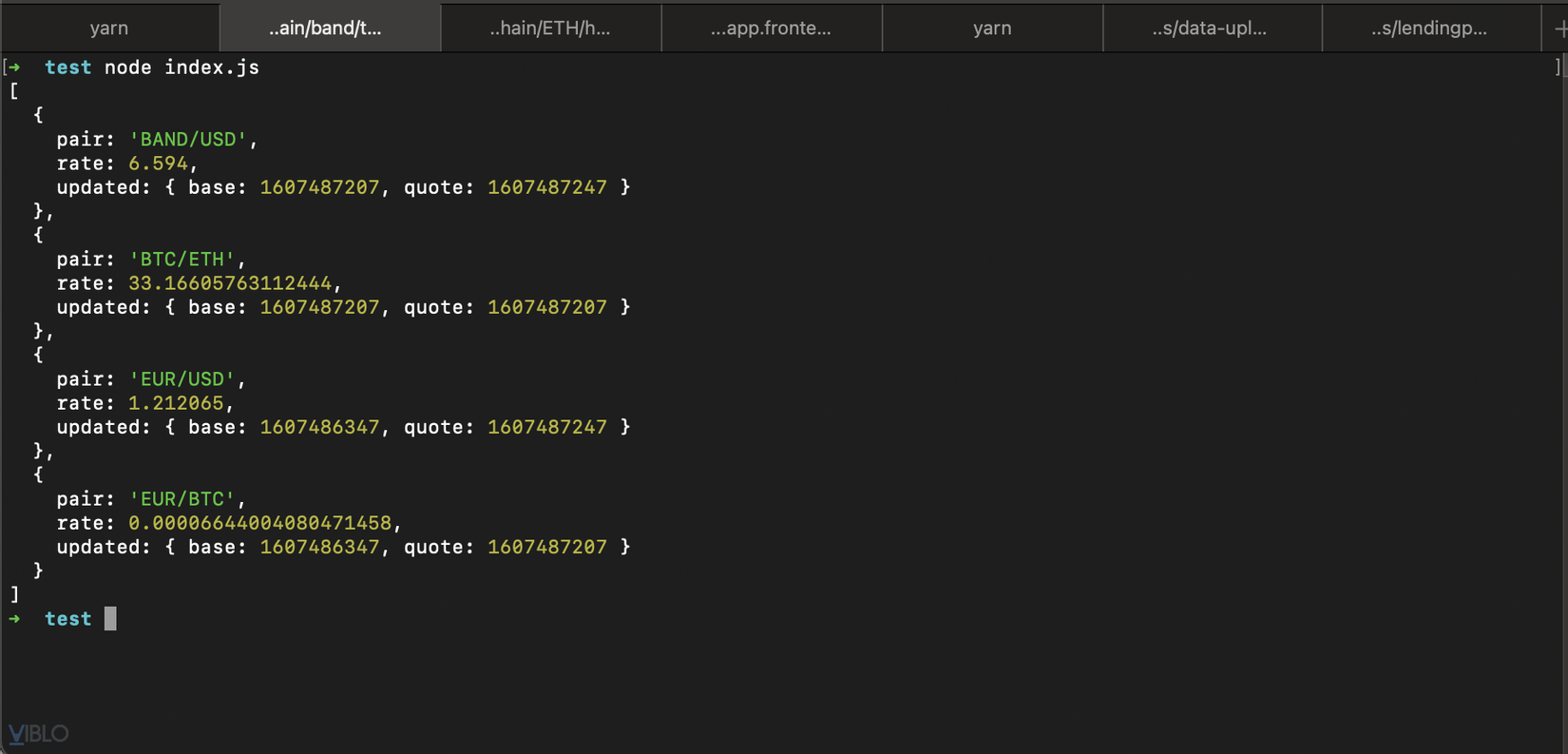Click the rate value 0.00006644004080471458

point(259,523)
